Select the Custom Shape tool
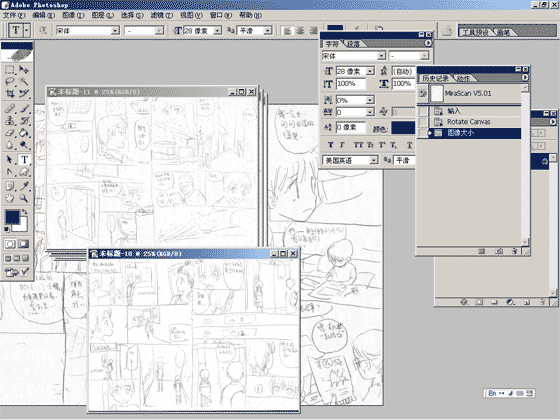Image resolution: width=560 pixels, height=420 pixels. pyautogui.click(x=24, y=172)
